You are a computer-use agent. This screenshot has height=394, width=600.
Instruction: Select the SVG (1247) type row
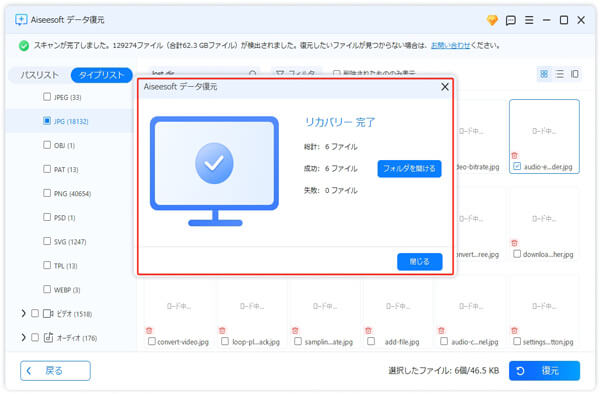click(x=71, y=241)
